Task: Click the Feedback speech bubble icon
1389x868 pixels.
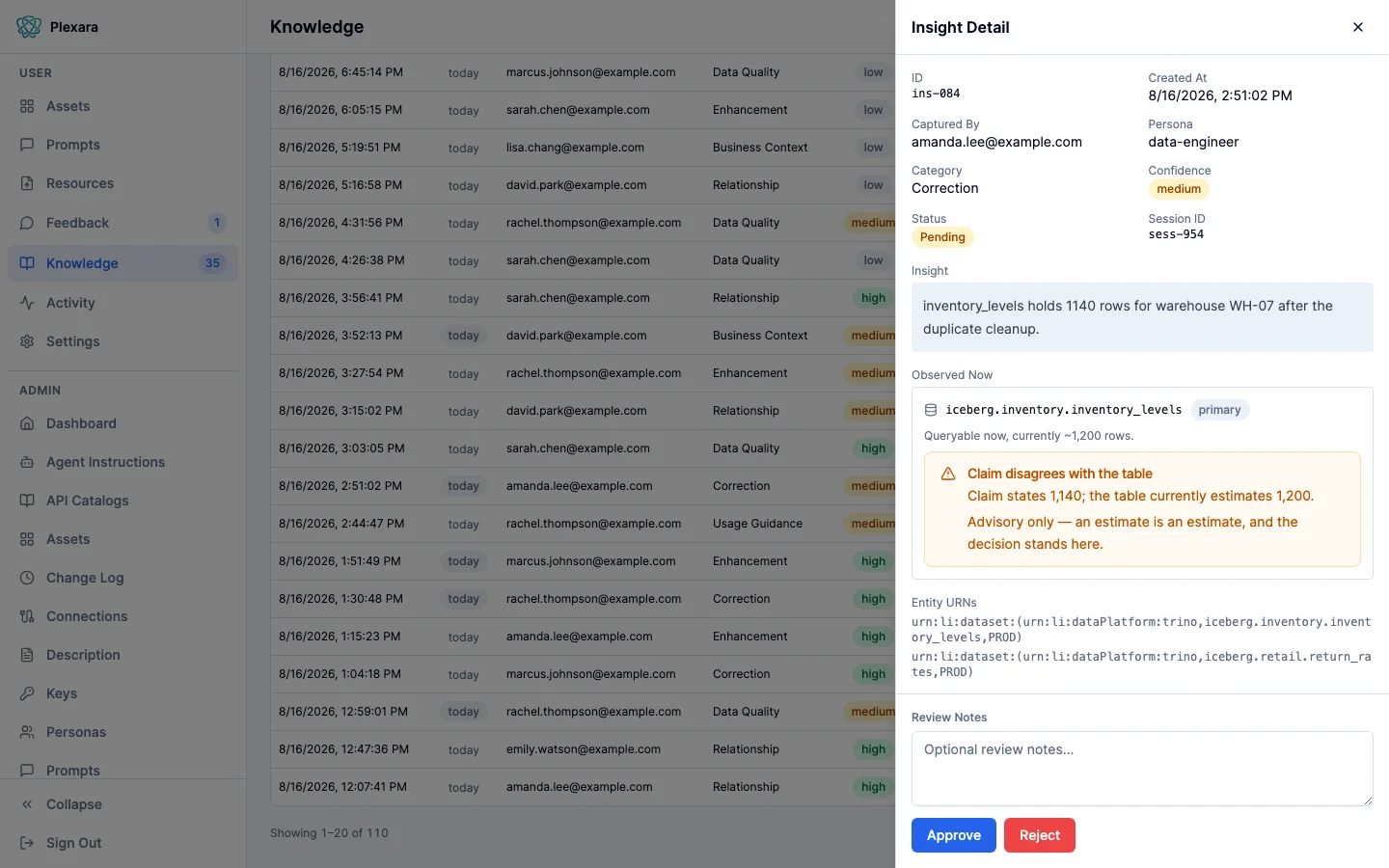Action: tap(27, 223)
